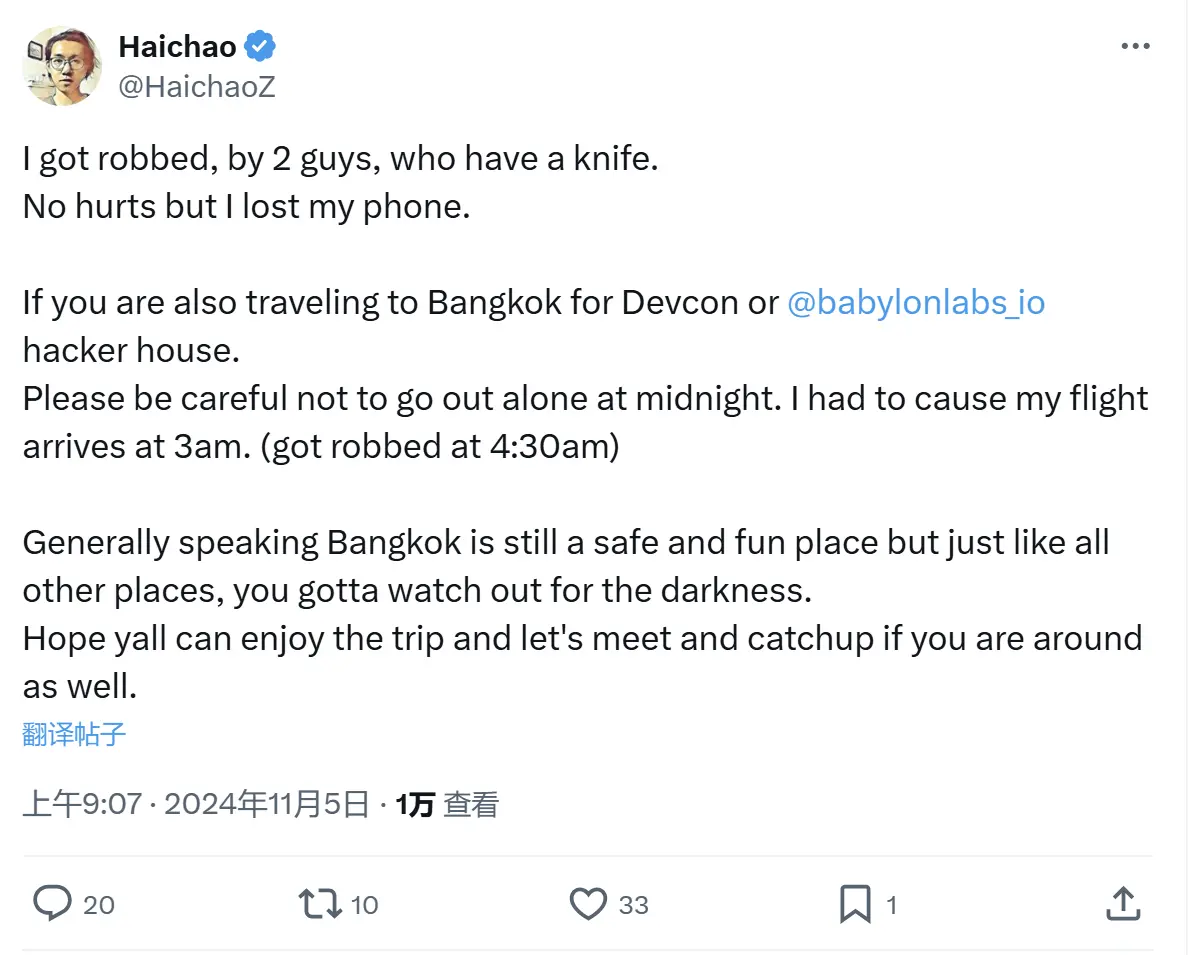
Task: Click the @HaichaoZ handle
Action: (197, 86)
